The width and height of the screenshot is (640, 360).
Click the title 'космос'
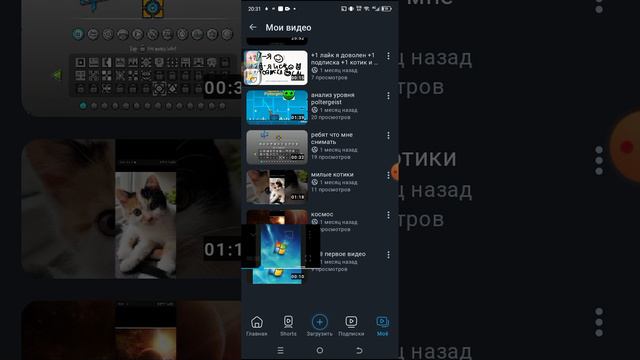322,214
